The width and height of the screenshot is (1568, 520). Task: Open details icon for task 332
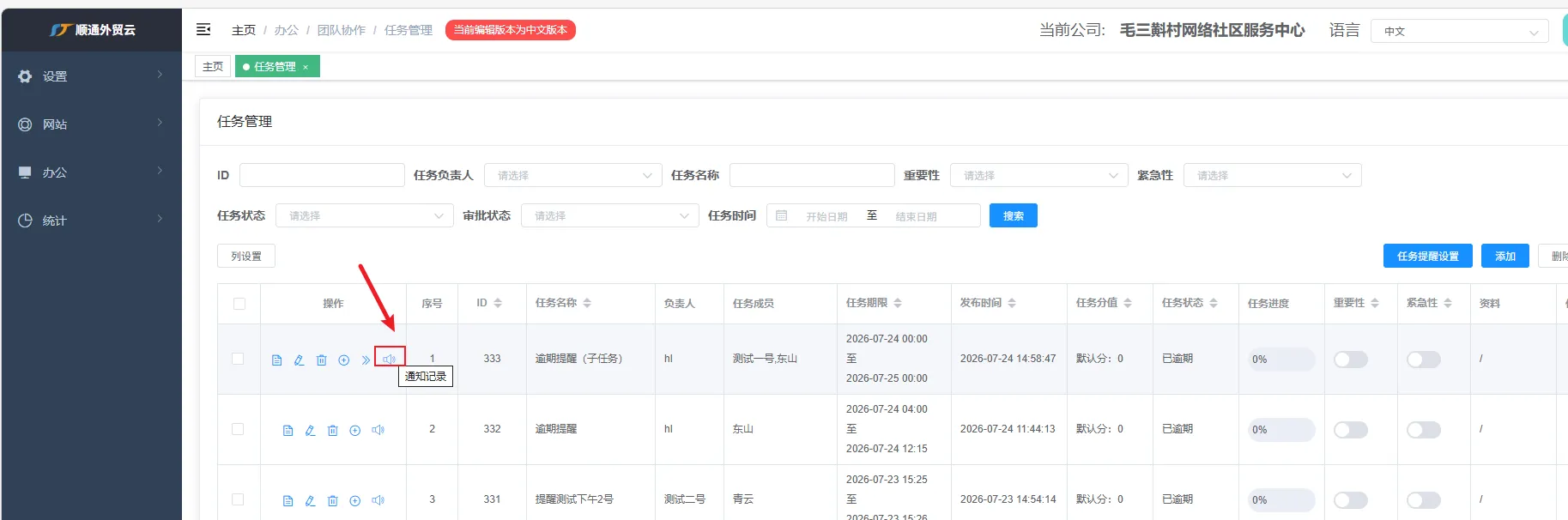tap(288, 431)
